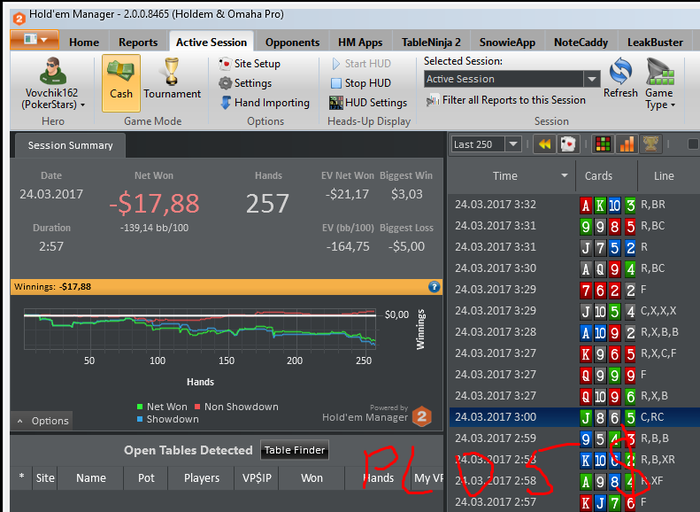Select the hand at 24.03.2017 3:28

[x=574, y=332]
